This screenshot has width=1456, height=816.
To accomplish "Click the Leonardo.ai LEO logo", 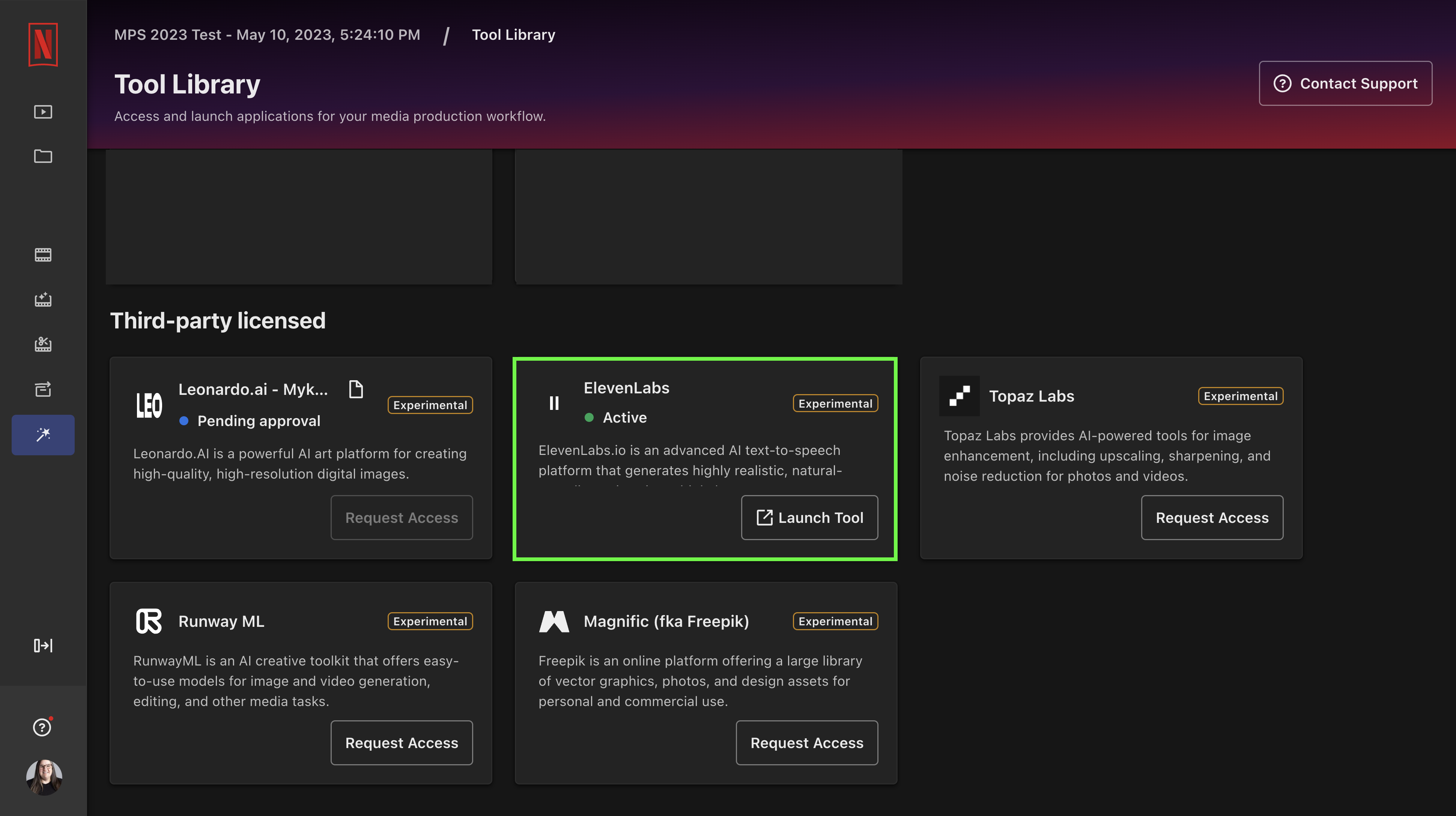I will (x=149, y=405).
